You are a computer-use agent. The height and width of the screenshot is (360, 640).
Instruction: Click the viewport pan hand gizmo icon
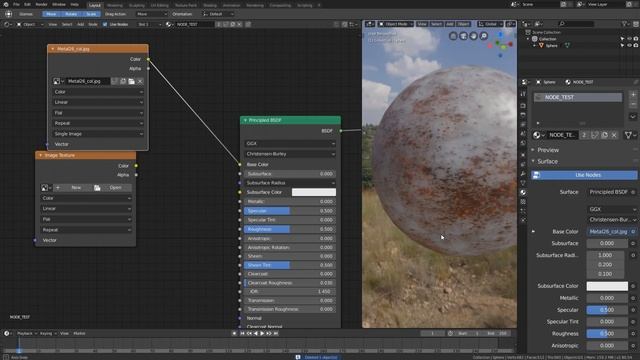click(473, 36)
